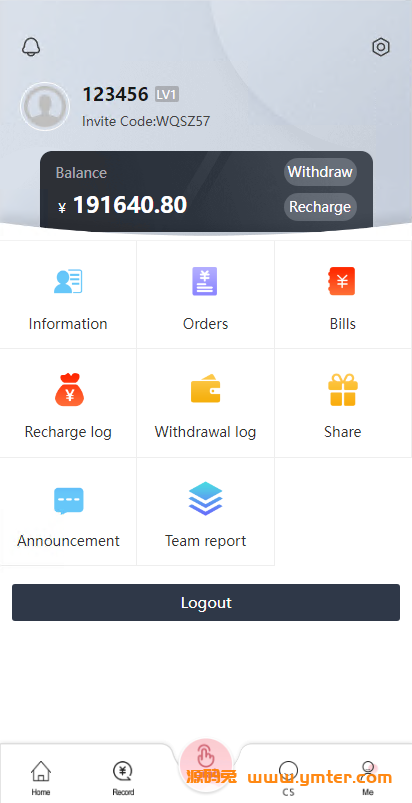Viewport: 412px width, 803px height.
Task: Open the Orders receipt icon
Action: pyautogui.click(x=205, y=281)
